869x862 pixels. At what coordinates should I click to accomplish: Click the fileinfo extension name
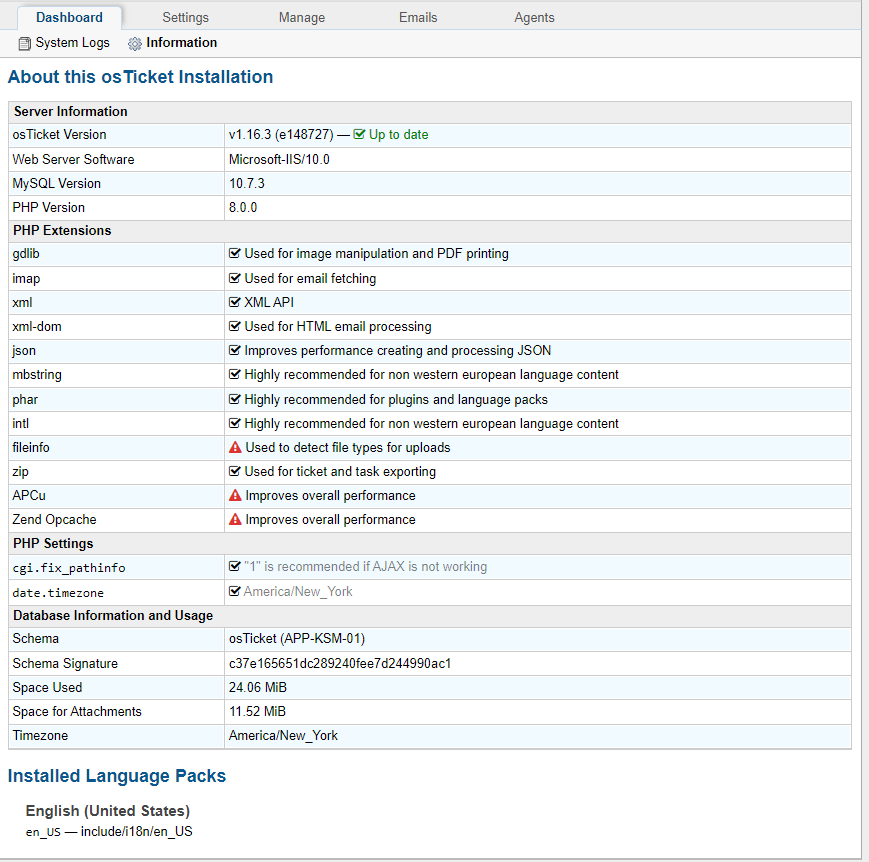pyautogui.click(x=31, y=447)
